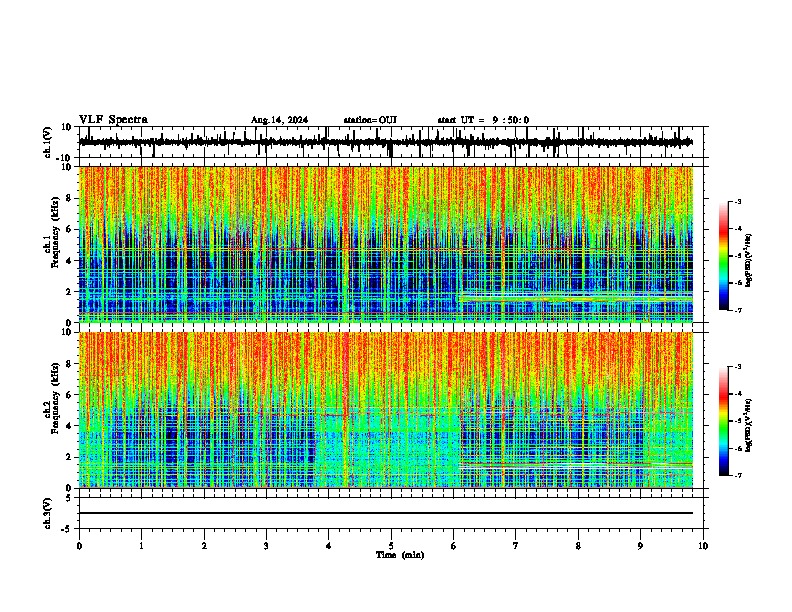Click time axis tick label "0"
792x612 pixels.
(79, 546)
